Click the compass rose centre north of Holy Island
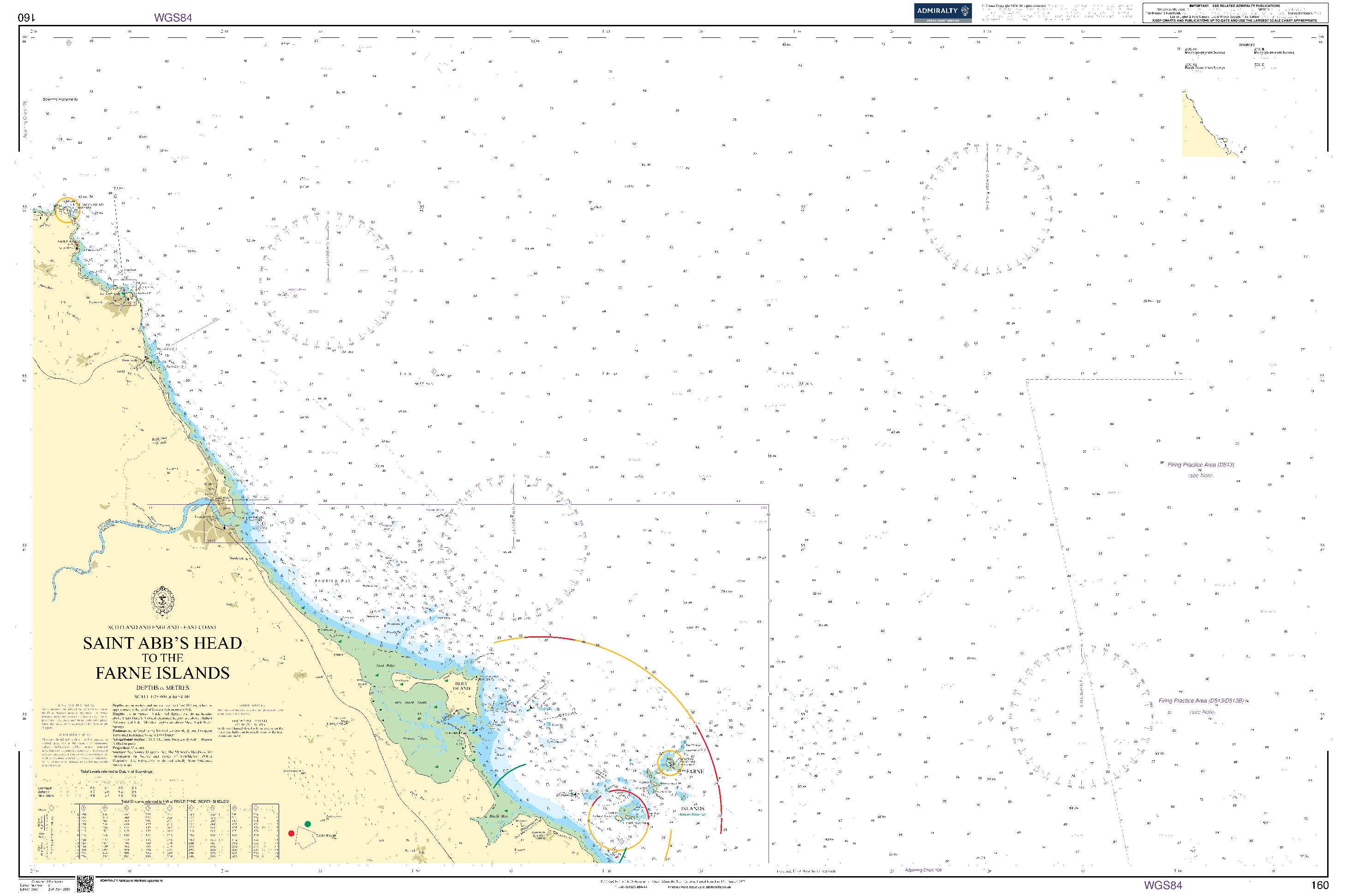The height and width of the screenshot is (896, 1347). click(513, 548)
